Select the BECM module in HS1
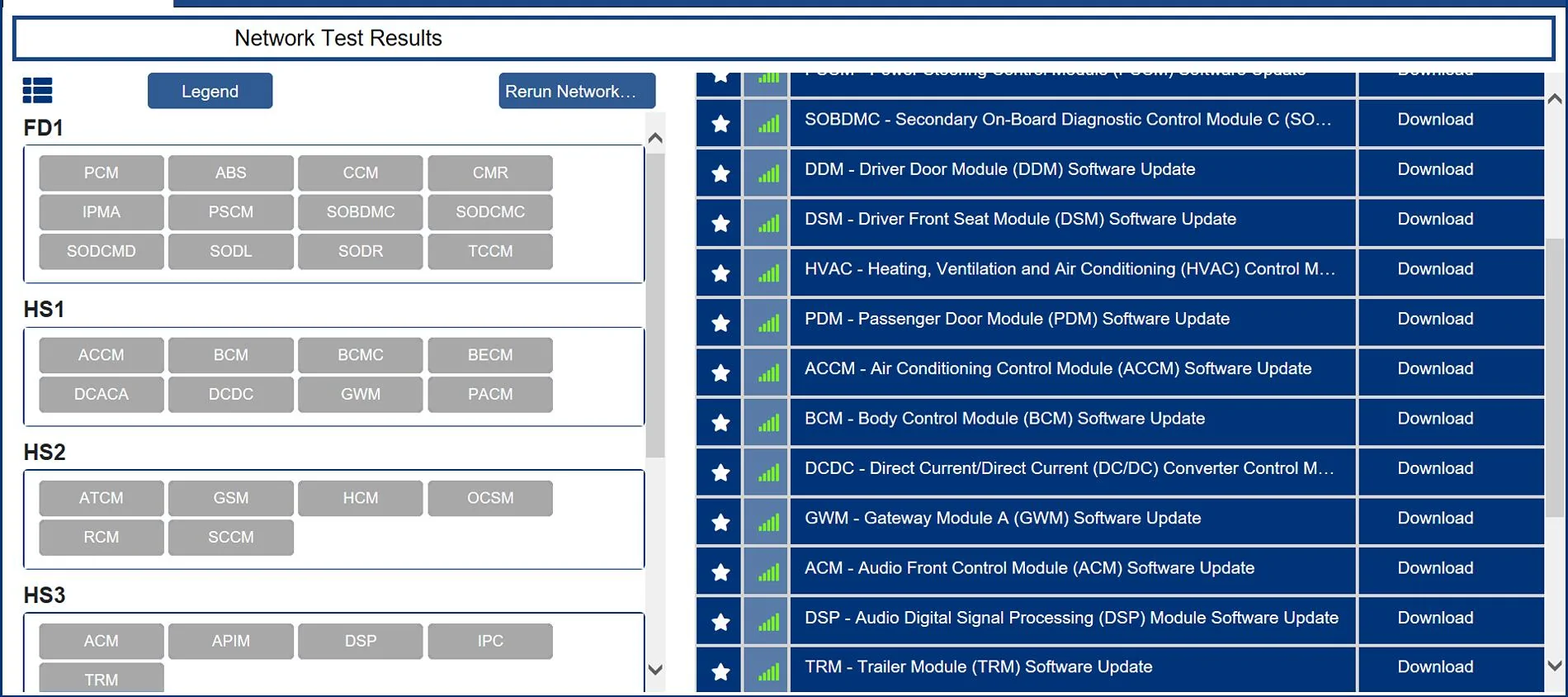 [x=490, y=355]
